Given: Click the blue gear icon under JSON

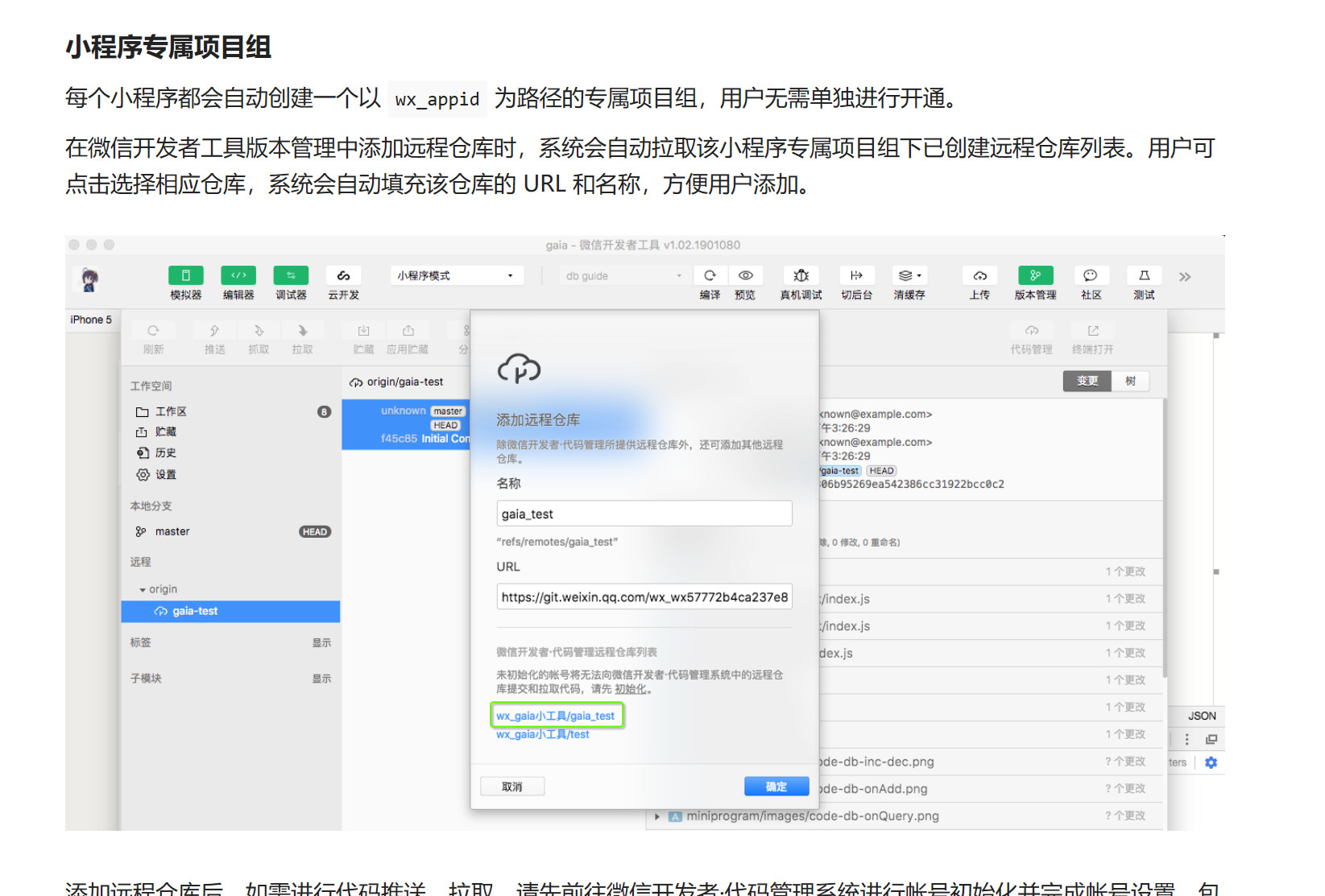Looking at the screenshot, I should 1211,762.
